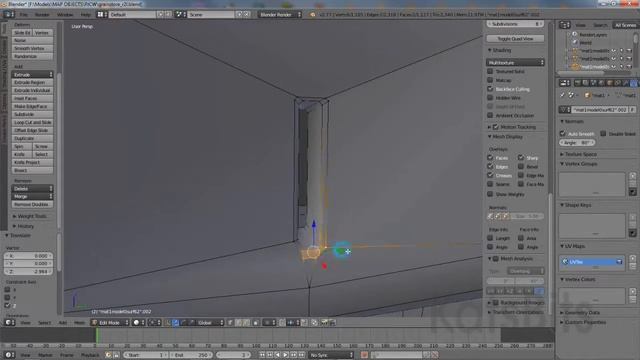Click the Toggle Quad View button
This screenshot has width=640, height=360.
pyautogui.click(x=515, y=38)
